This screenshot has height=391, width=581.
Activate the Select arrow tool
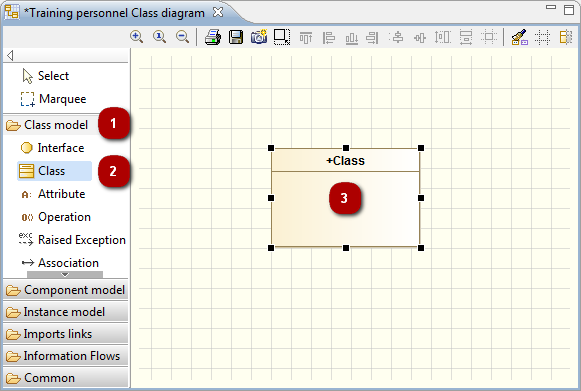(46, 76)
